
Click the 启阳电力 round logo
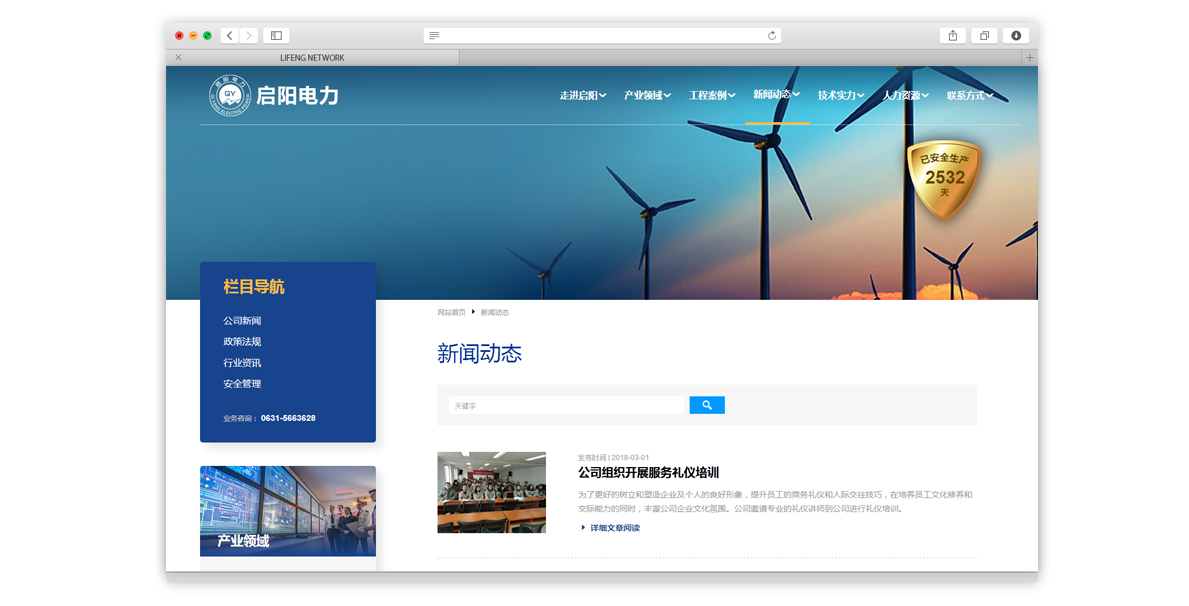point(230,96)
